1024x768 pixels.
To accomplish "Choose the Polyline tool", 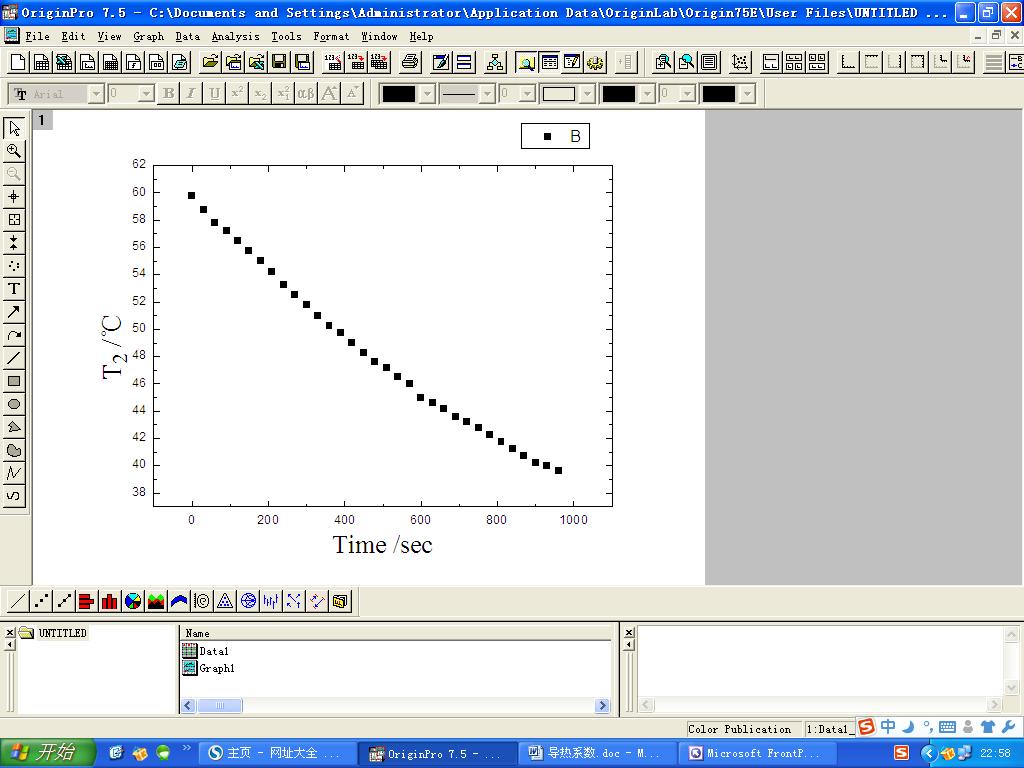I will click(14, 473).
